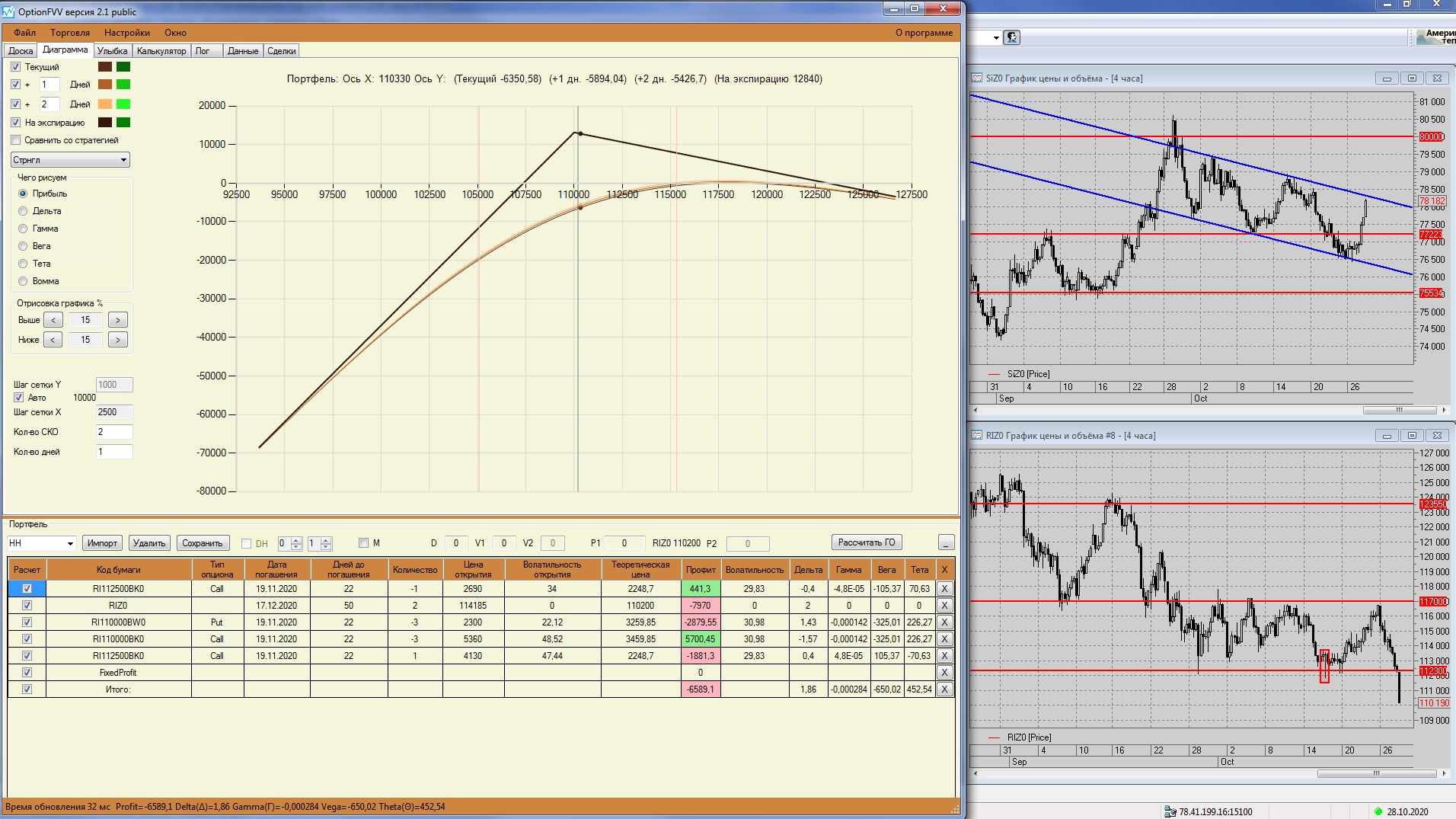Open the Торговля menu
Viewport: 1456px width, 819px height.
pyautogui.click(x=70, y=33)
